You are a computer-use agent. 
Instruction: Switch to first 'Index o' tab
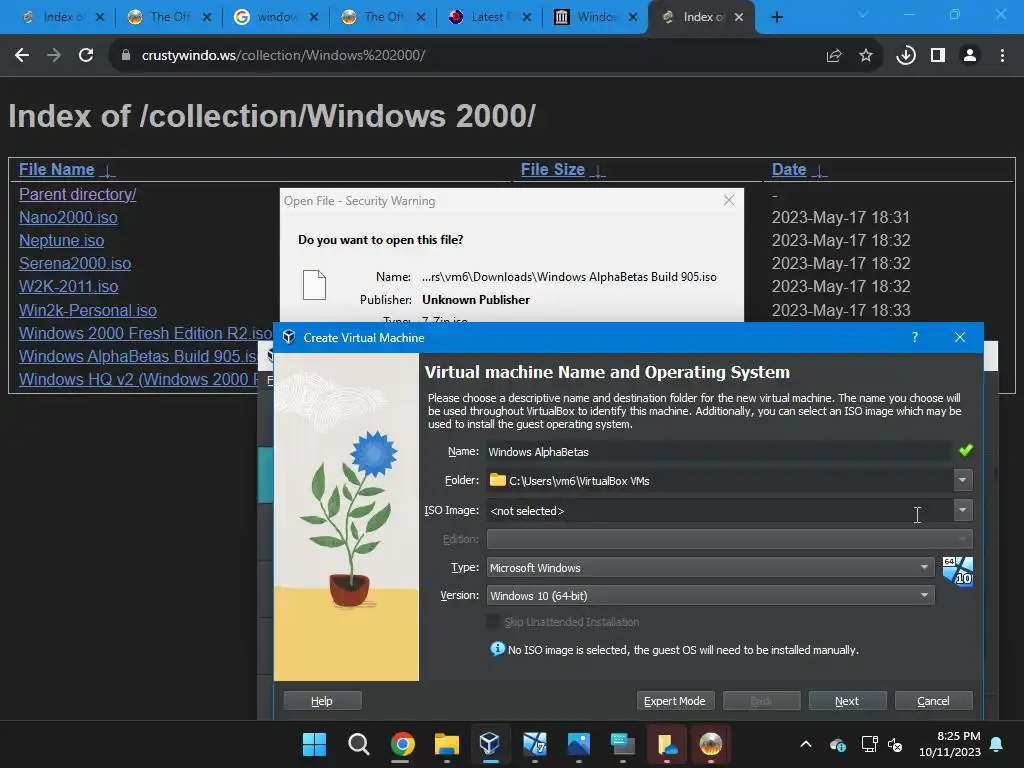[x=63, y=17]
